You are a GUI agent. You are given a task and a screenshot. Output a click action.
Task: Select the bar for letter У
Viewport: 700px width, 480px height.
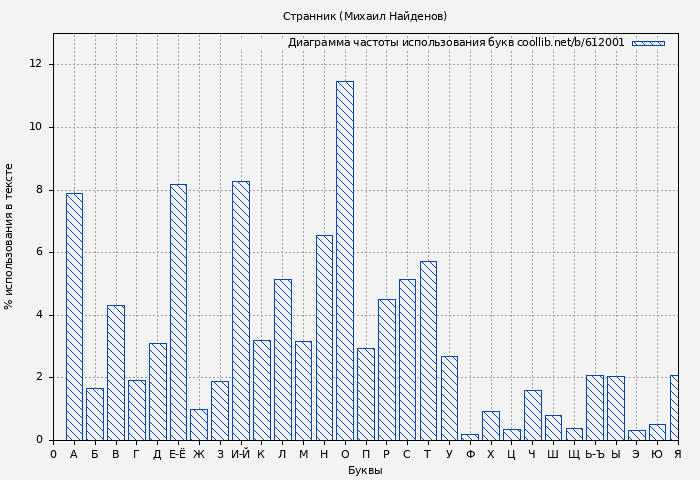449,398
